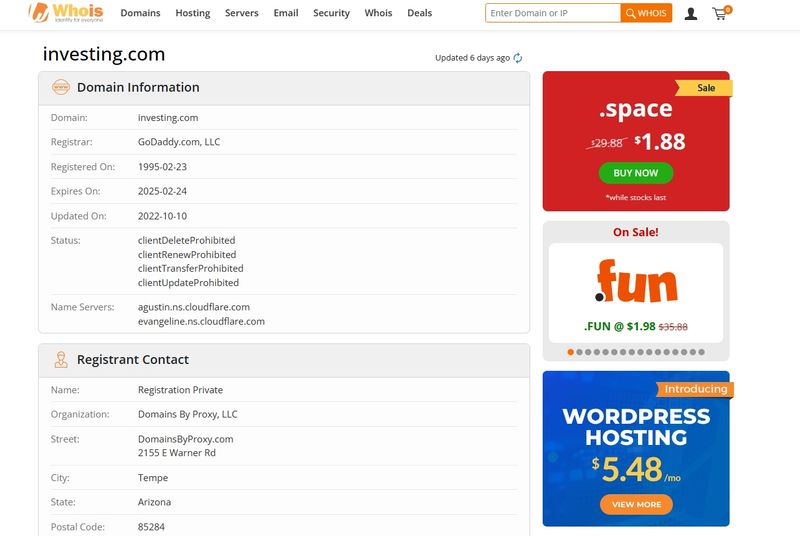This screenshot has width=800, height=536.
Task: Open the user account icon
Action: 691,14
